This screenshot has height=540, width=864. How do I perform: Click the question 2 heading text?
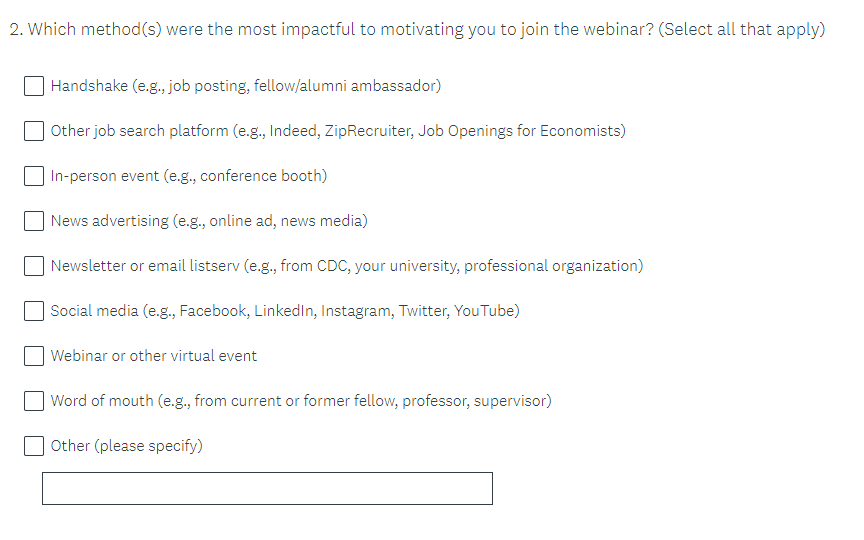tap(417, 29)
